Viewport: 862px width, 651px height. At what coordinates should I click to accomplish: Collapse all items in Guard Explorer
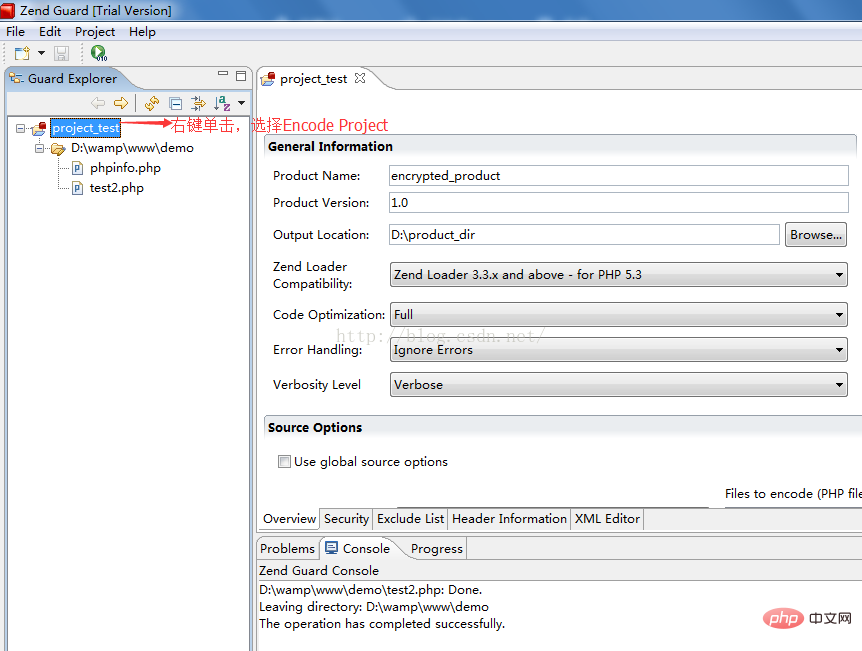click(175, 103)
